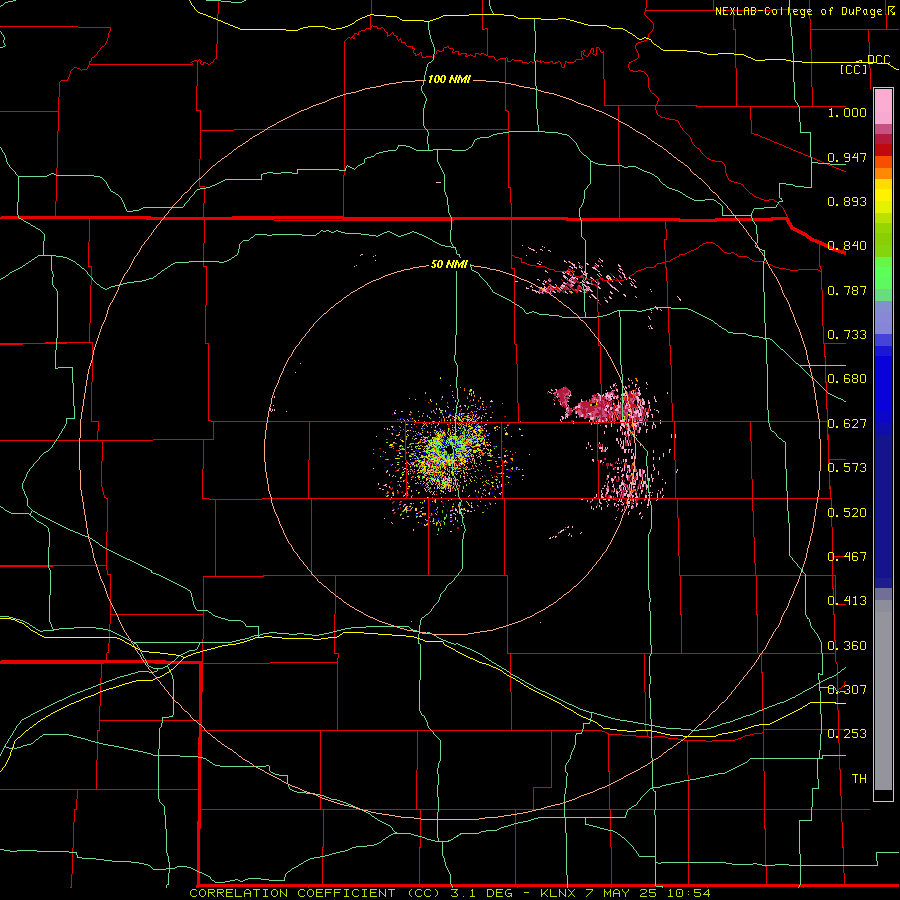Image resolution: width=900 pixels, height=900 pixels.
Task: Click the 0.573 legend value
Action: [847, 468]
